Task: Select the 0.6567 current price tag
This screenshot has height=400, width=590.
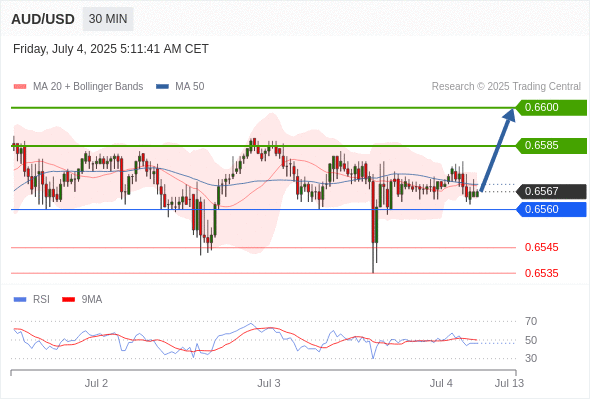Action: pos(551,192)
